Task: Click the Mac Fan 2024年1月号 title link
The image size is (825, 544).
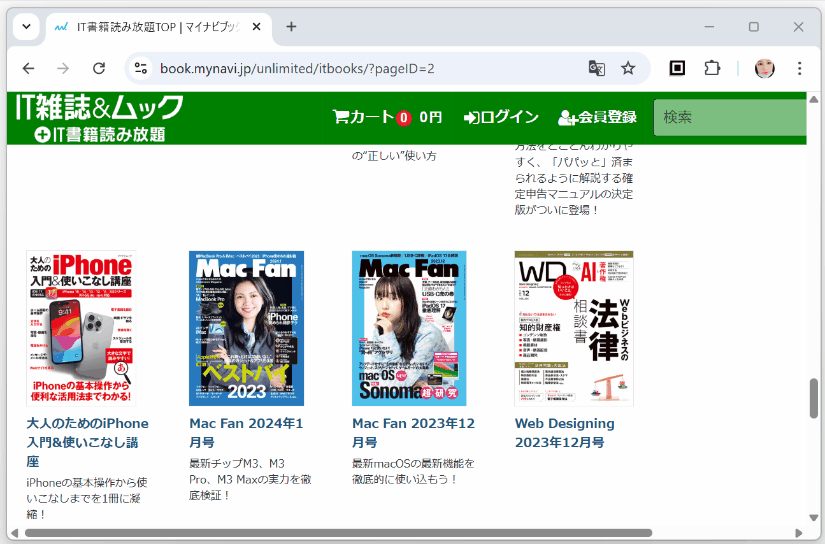Action: 246,433
